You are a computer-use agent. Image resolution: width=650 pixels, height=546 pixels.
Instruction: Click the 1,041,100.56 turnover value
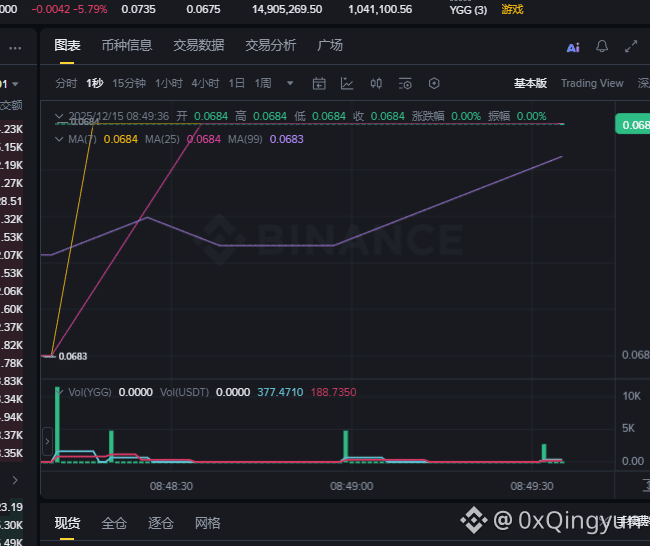pyautogui.click(x=380, y=9)
